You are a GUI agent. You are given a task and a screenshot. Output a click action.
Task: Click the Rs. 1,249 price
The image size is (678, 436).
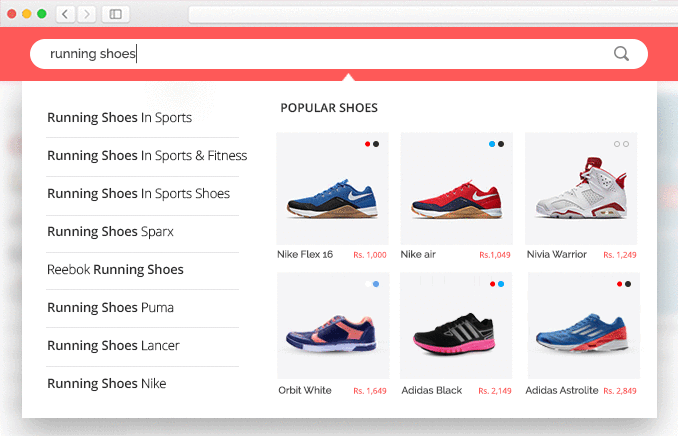(620, 255)
